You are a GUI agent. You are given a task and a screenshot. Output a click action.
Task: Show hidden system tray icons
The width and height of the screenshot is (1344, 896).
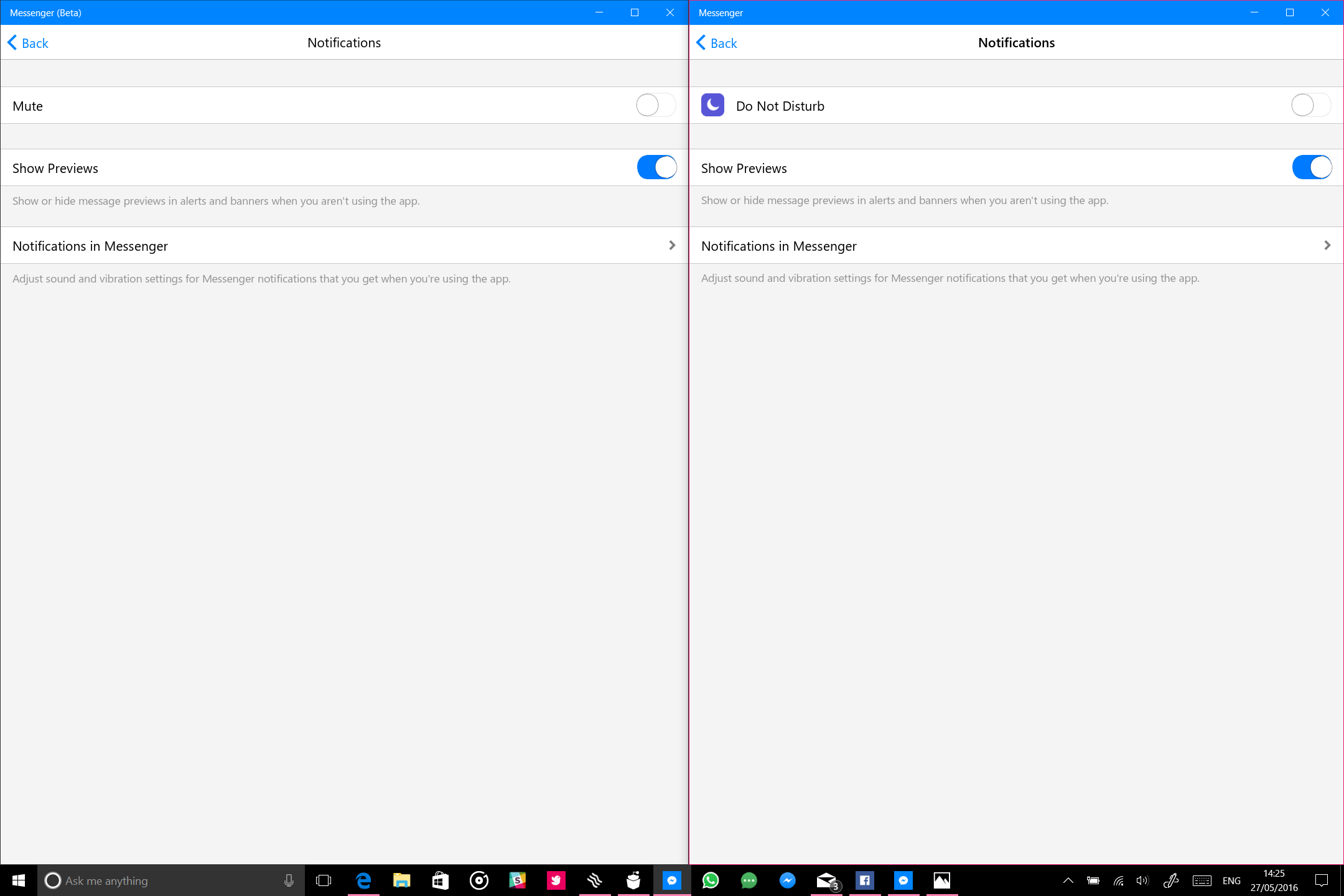[1068, 880]
